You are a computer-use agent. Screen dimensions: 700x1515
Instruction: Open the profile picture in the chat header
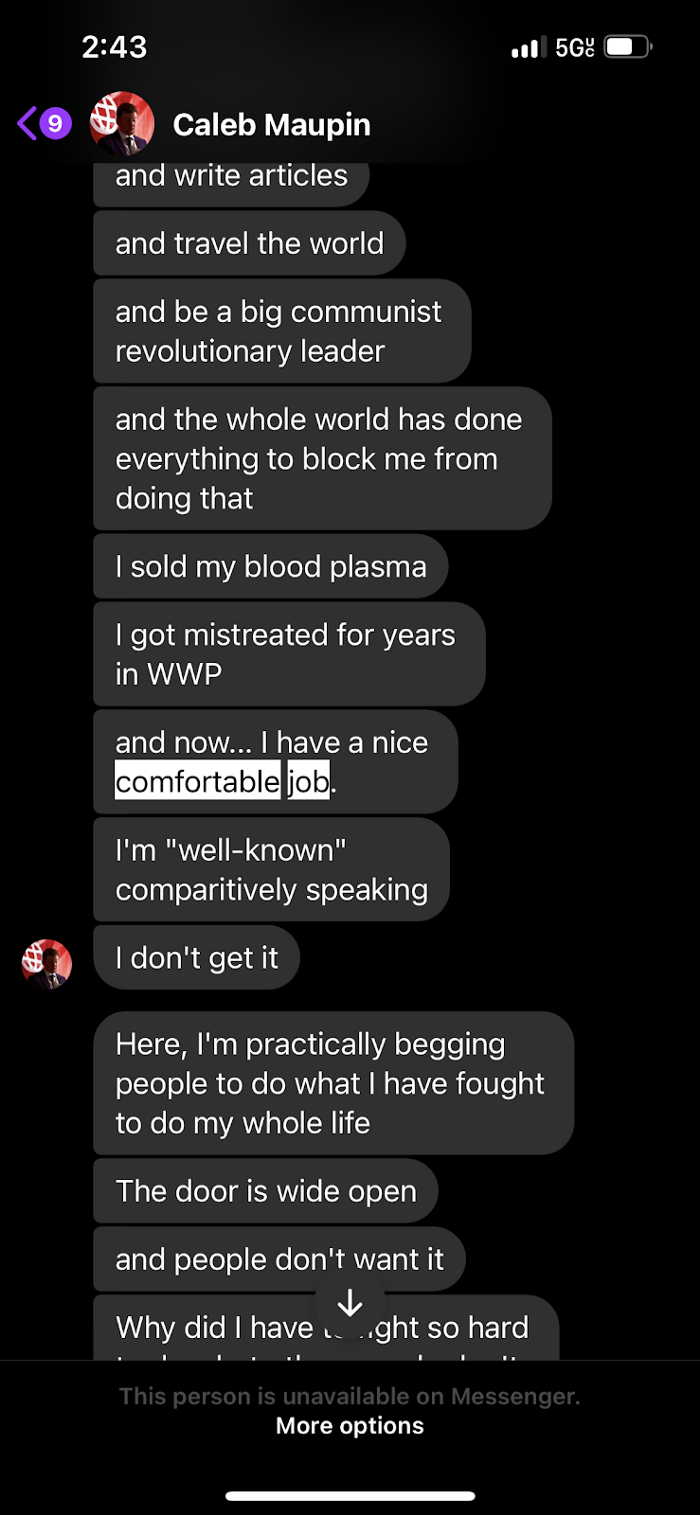coord(122,124)
